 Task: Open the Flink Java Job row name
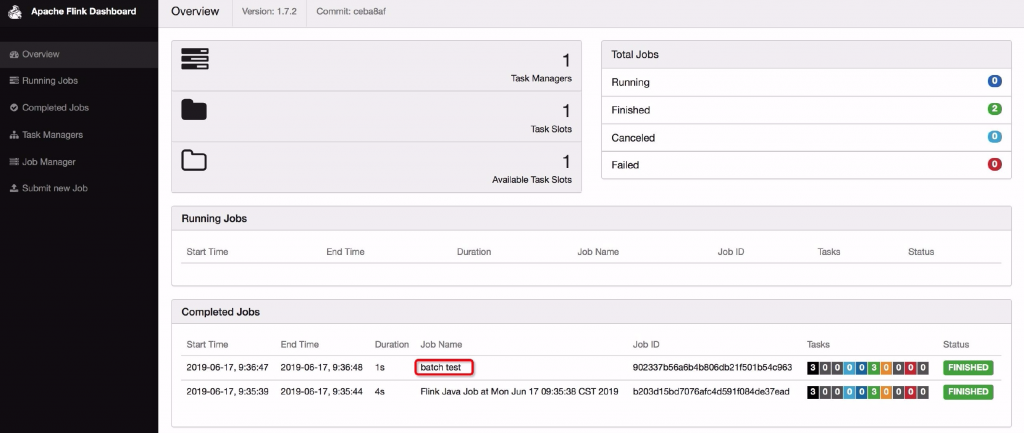(x=519, y=392)
